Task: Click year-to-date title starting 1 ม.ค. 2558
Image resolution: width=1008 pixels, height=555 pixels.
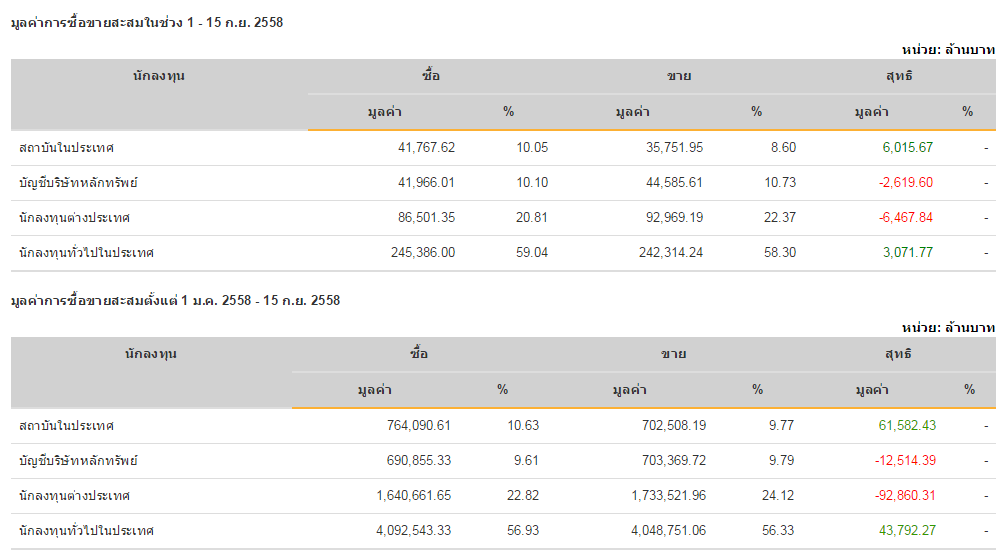Action: 175,300
